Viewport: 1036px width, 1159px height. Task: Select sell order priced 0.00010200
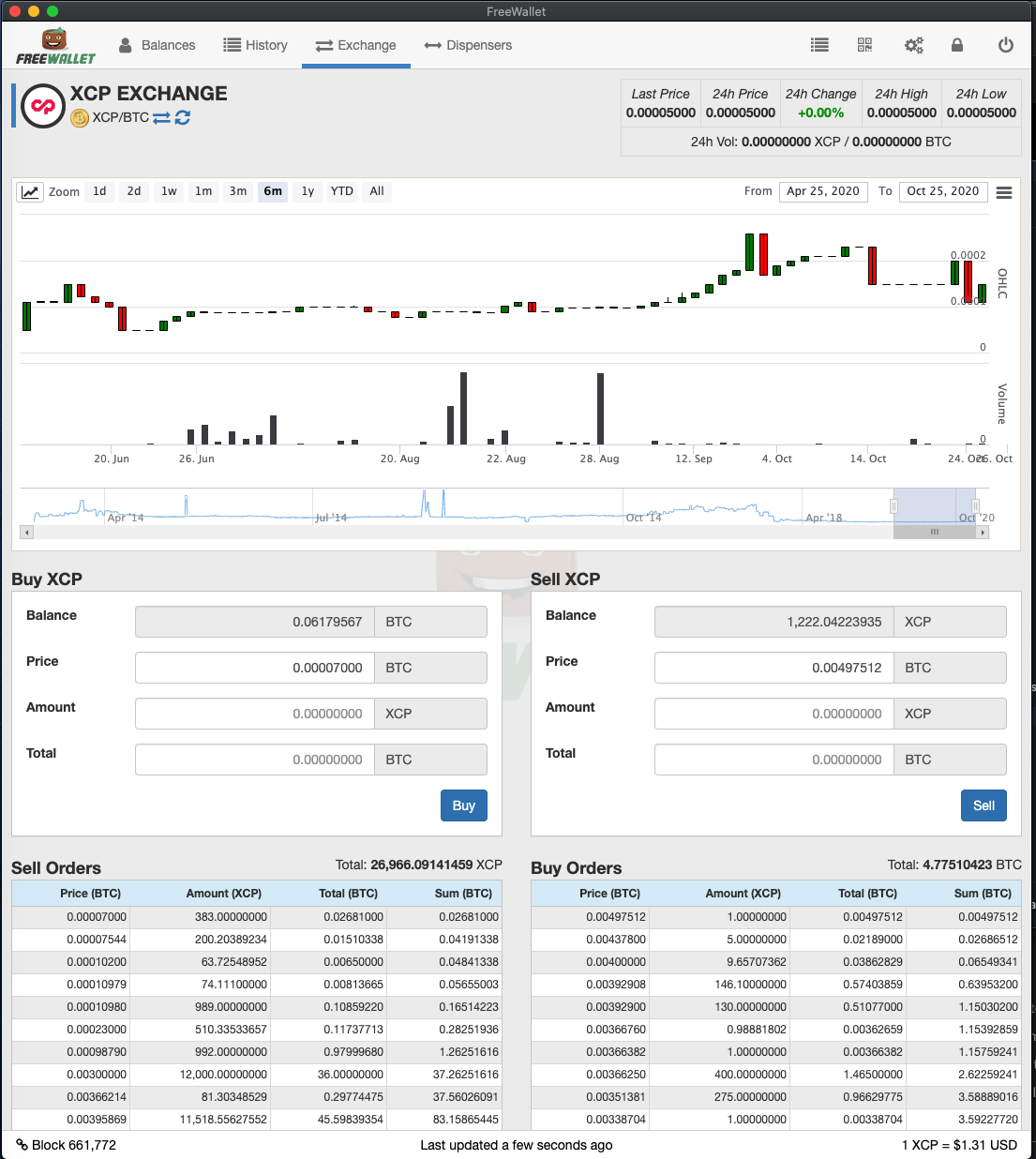pos(257,962)
